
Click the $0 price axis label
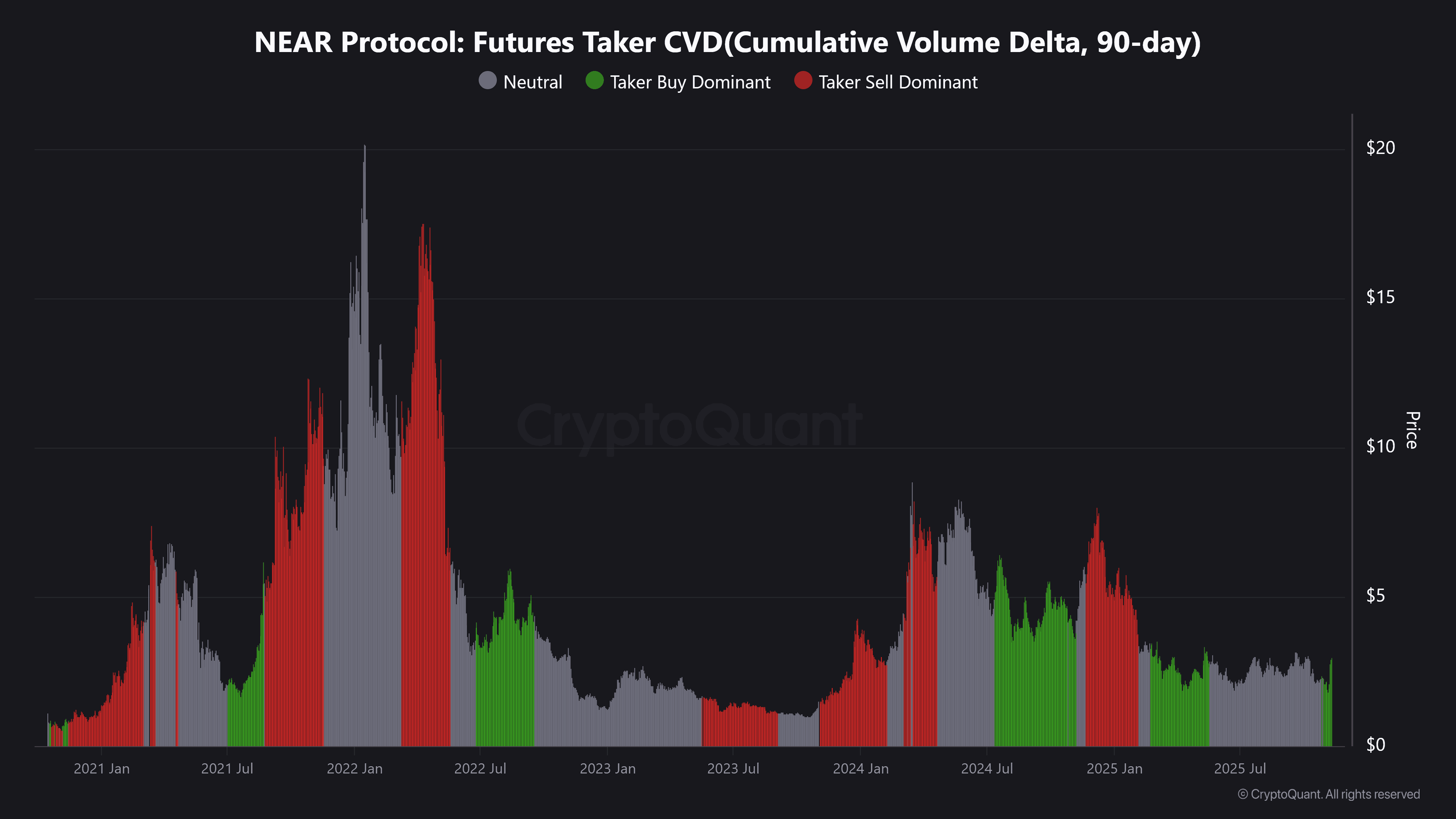click(x=1375, y=745)
